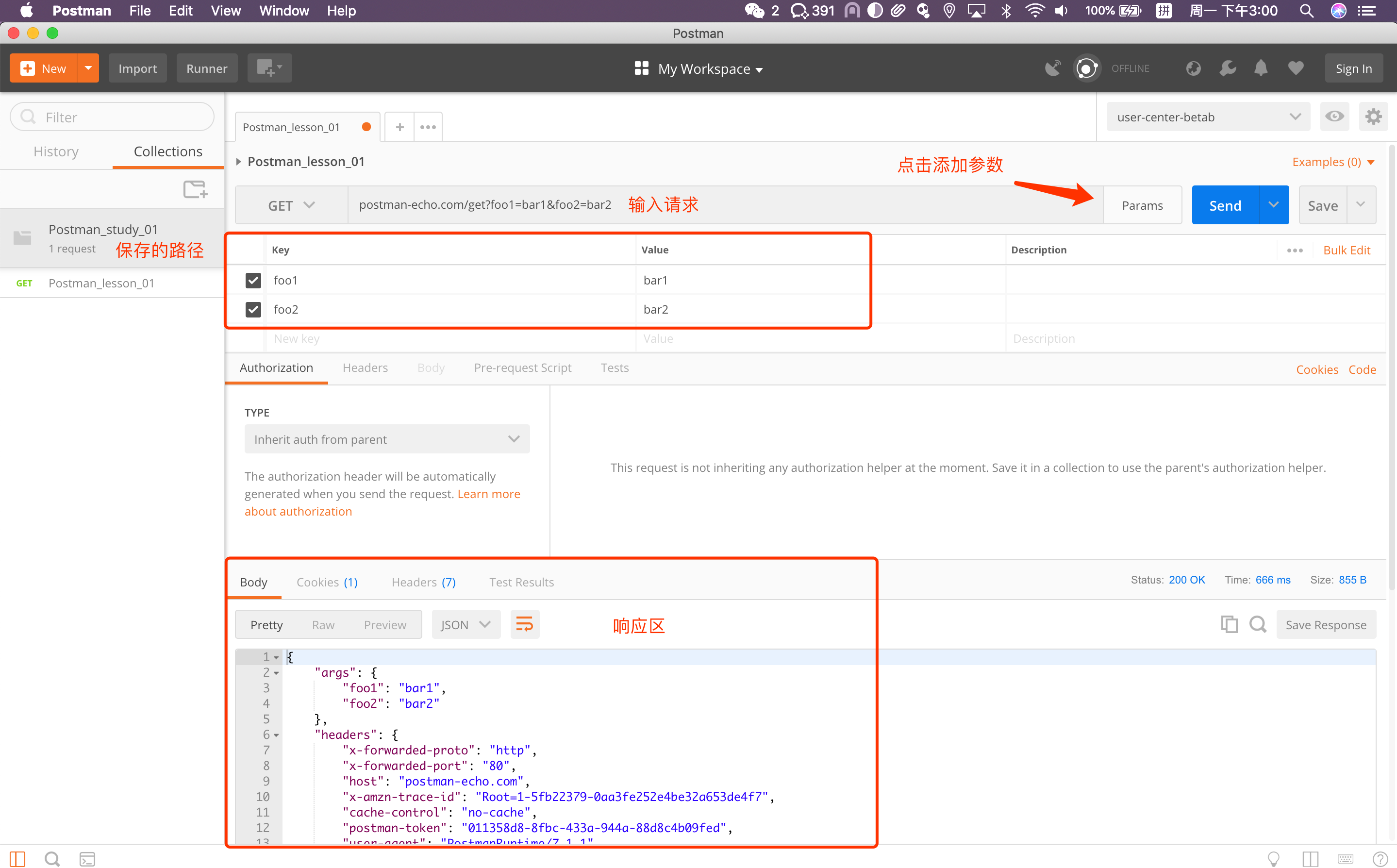The width and height of the screenshot is (1397, 868).
Task: Click the Params button
Action: pos(1142,205)
